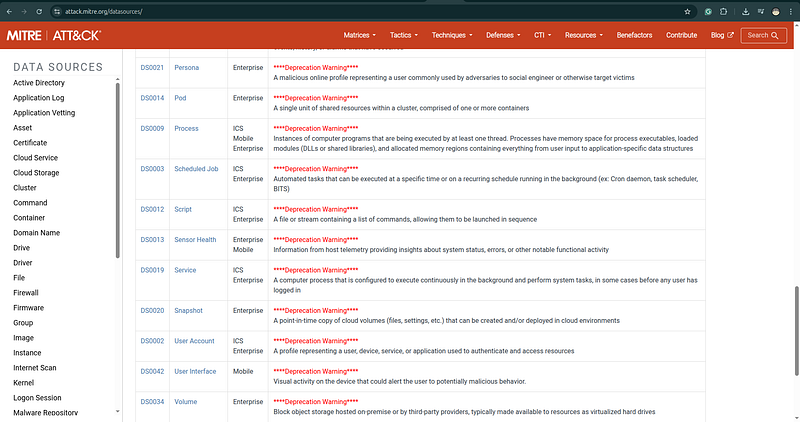The height and width of the screenshot is (422, 800).
Task: Click the MITRE ATT&CK logo
Action: coord(54,35)
